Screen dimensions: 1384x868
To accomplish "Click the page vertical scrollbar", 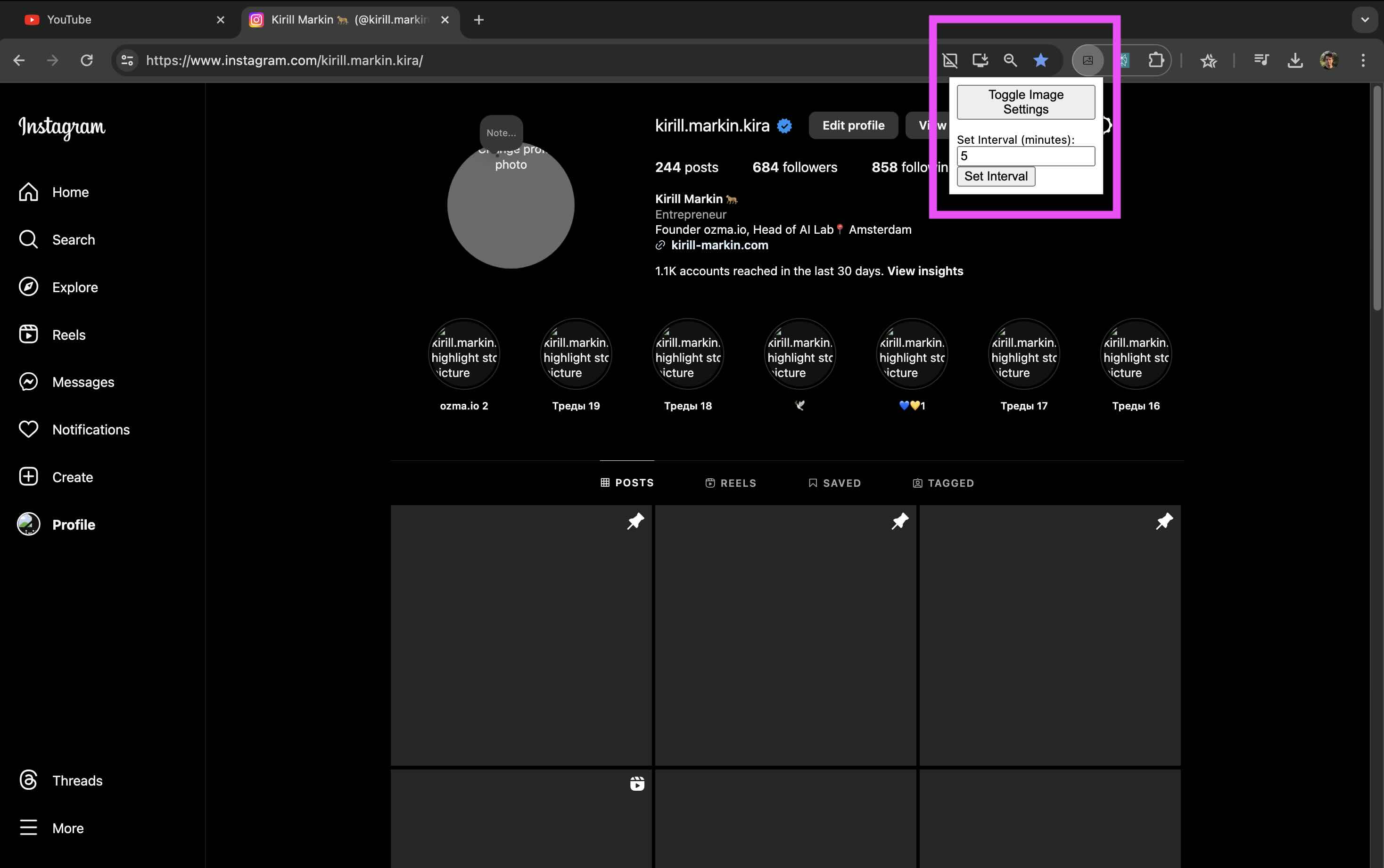I will click(1376, 198).
